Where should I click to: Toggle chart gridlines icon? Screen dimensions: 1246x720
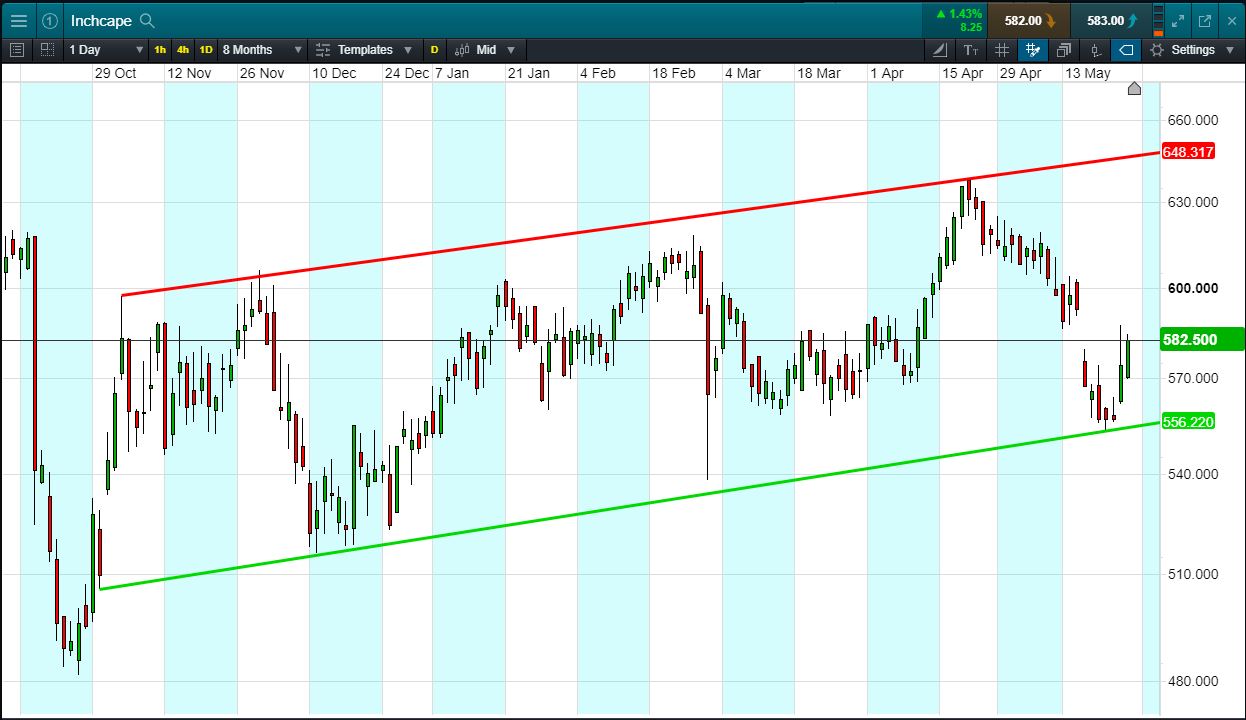click(x=1002, y=49)
